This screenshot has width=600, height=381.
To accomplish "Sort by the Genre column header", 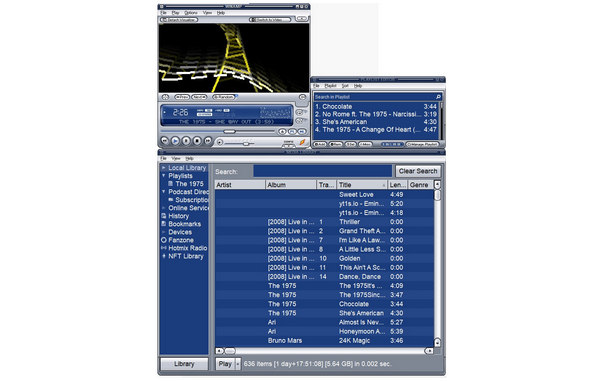I will point(421,185).
